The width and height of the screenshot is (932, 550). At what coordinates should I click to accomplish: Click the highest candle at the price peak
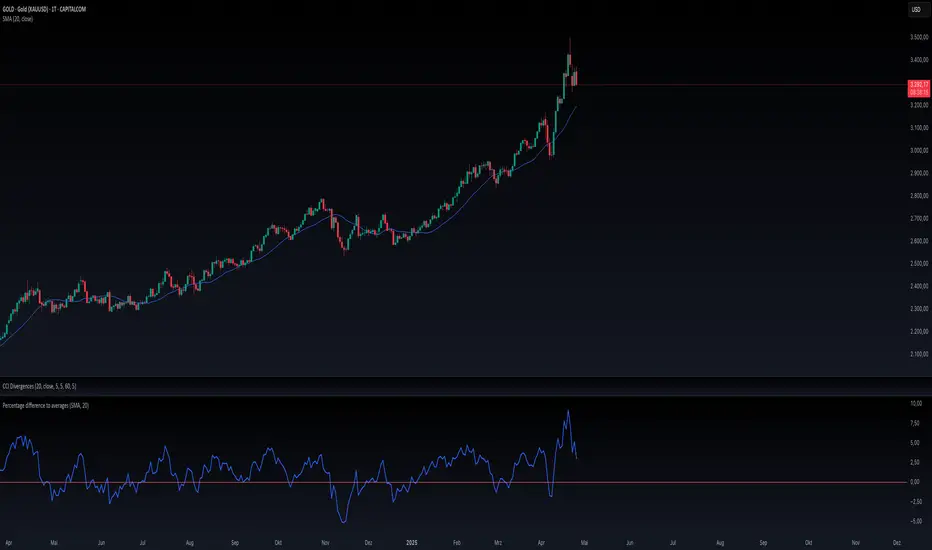569,56
